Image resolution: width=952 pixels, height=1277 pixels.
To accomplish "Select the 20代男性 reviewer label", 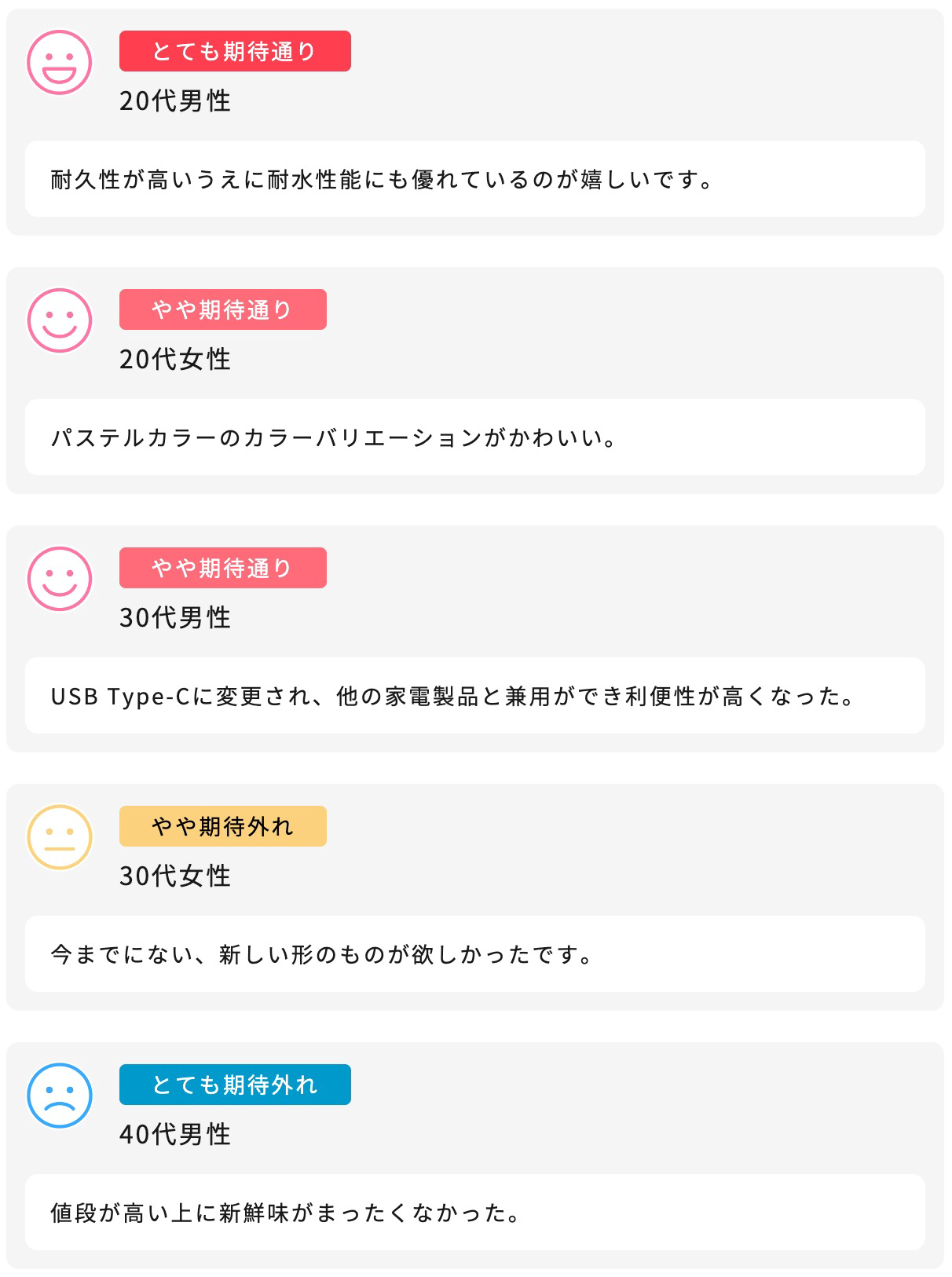I will [175, 101].
